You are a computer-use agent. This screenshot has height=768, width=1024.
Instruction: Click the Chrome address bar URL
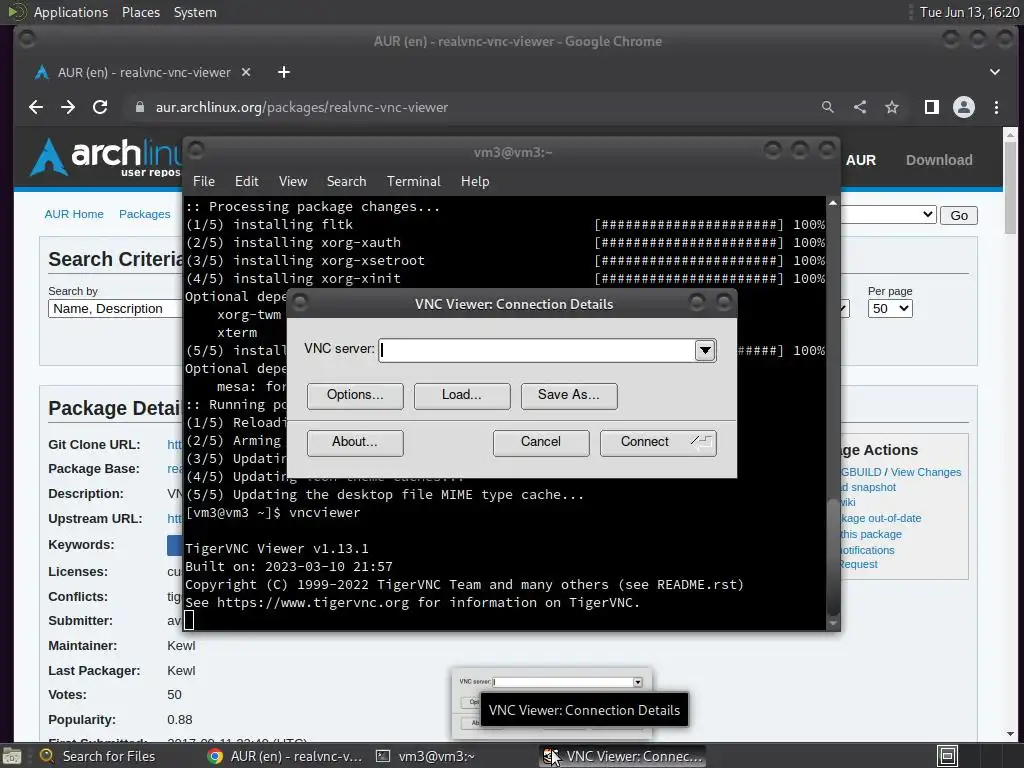point(301,107)
